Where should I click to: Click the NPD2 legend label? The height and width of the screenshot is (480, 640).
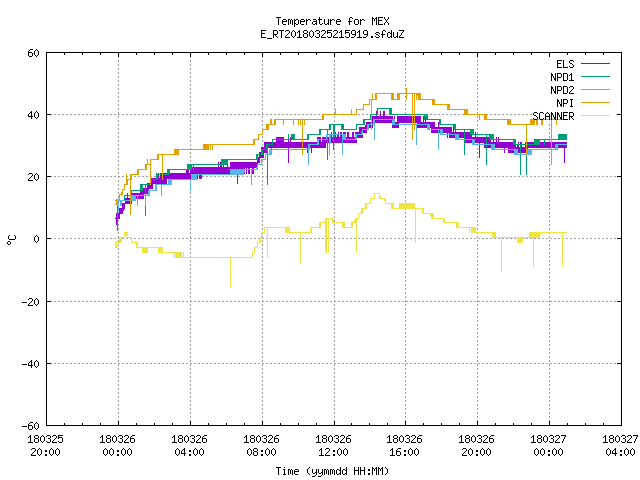click(562, 90)
